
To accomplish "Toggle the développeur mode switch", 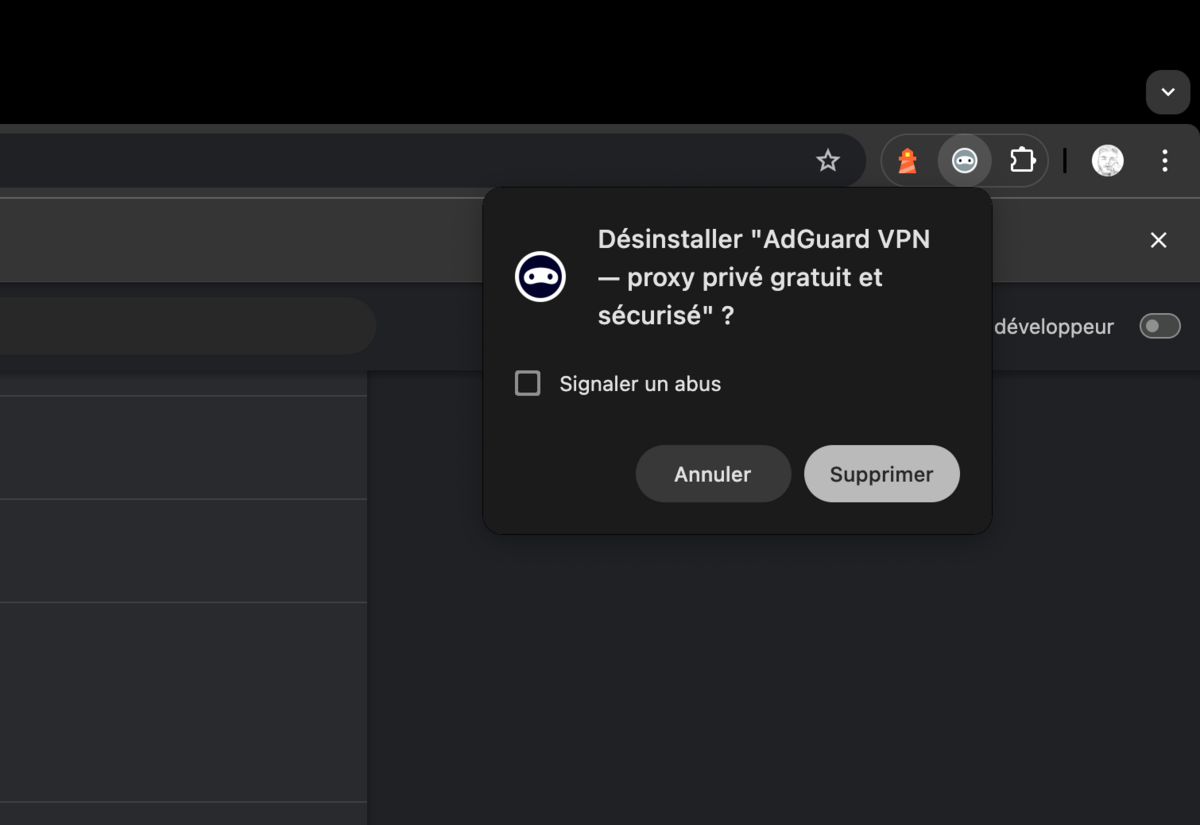I will [1160, 326].
